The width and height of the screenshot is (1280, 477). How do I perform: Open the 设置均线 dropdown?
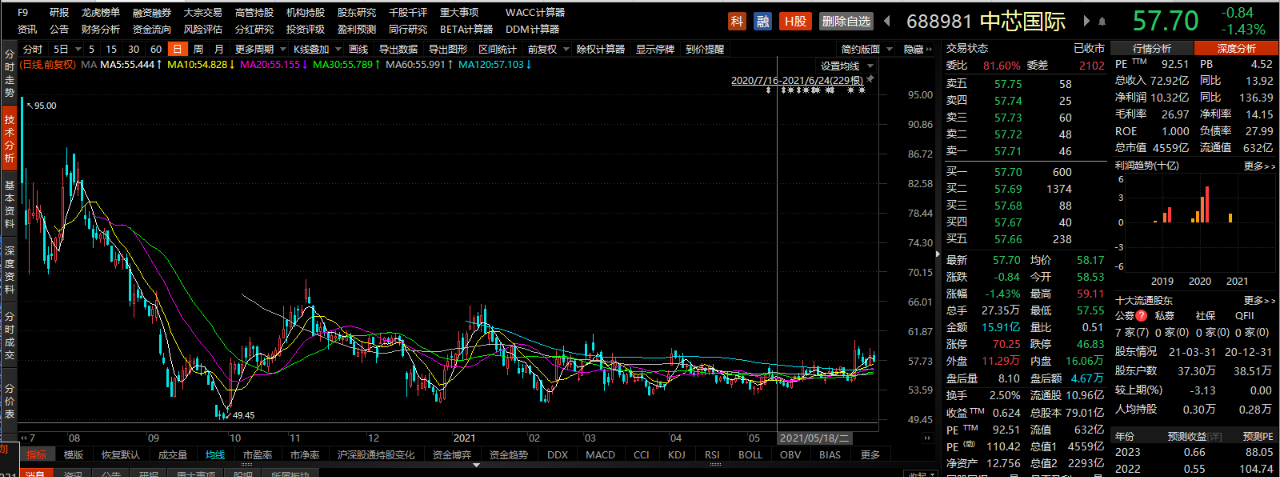point(844,66)
